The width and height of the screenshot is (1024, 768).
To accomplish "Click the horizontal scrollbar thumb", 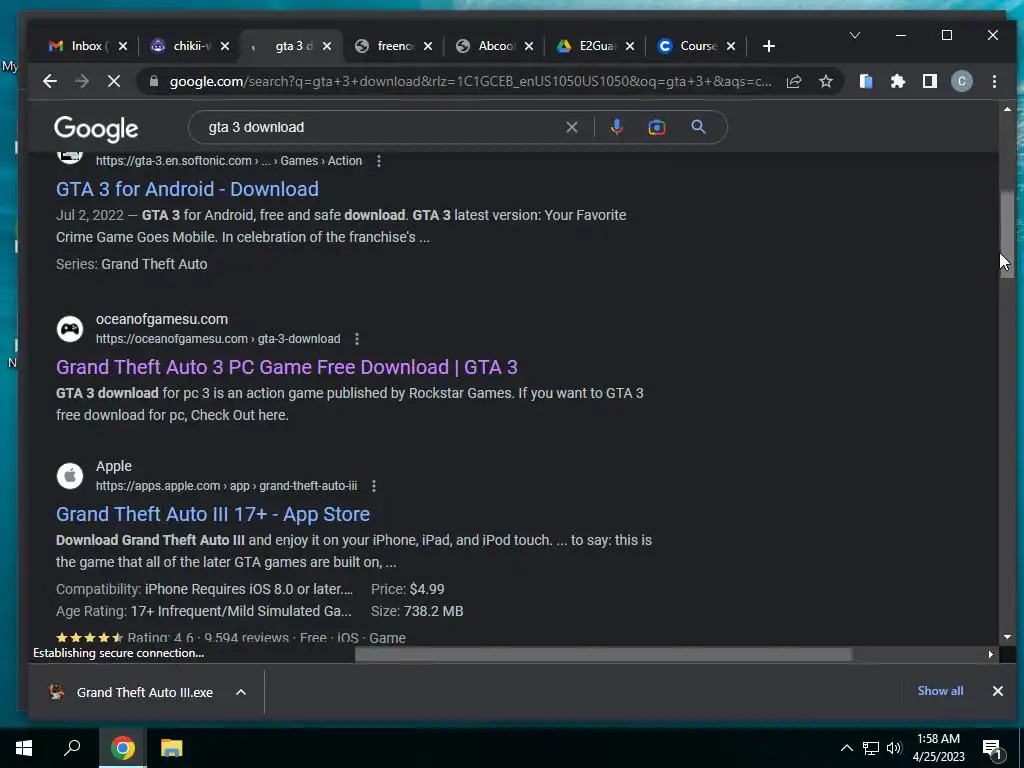I will [603, 654].
